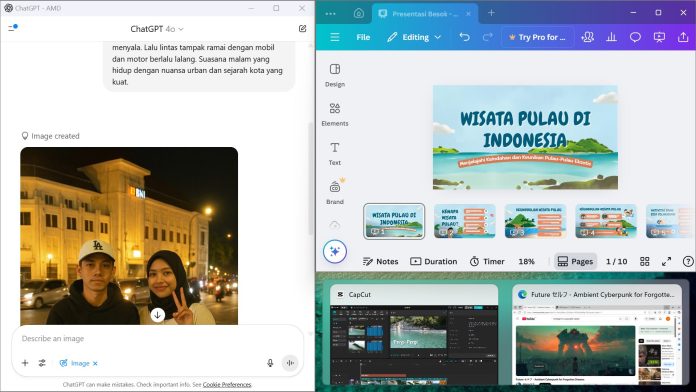
Task: Redo the action in Canva
Action: coord(487,37)
